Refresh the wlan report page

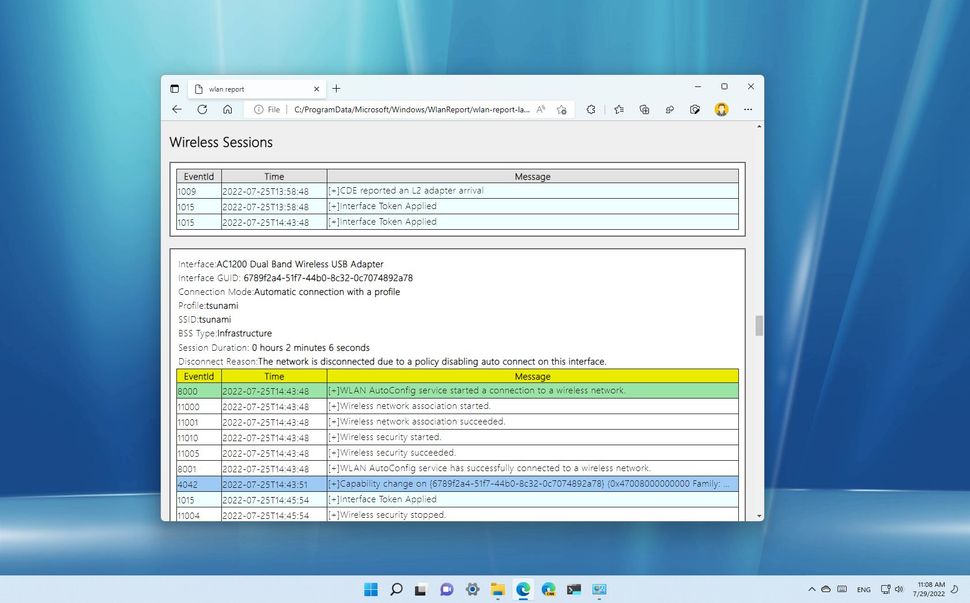click(202, 110)
